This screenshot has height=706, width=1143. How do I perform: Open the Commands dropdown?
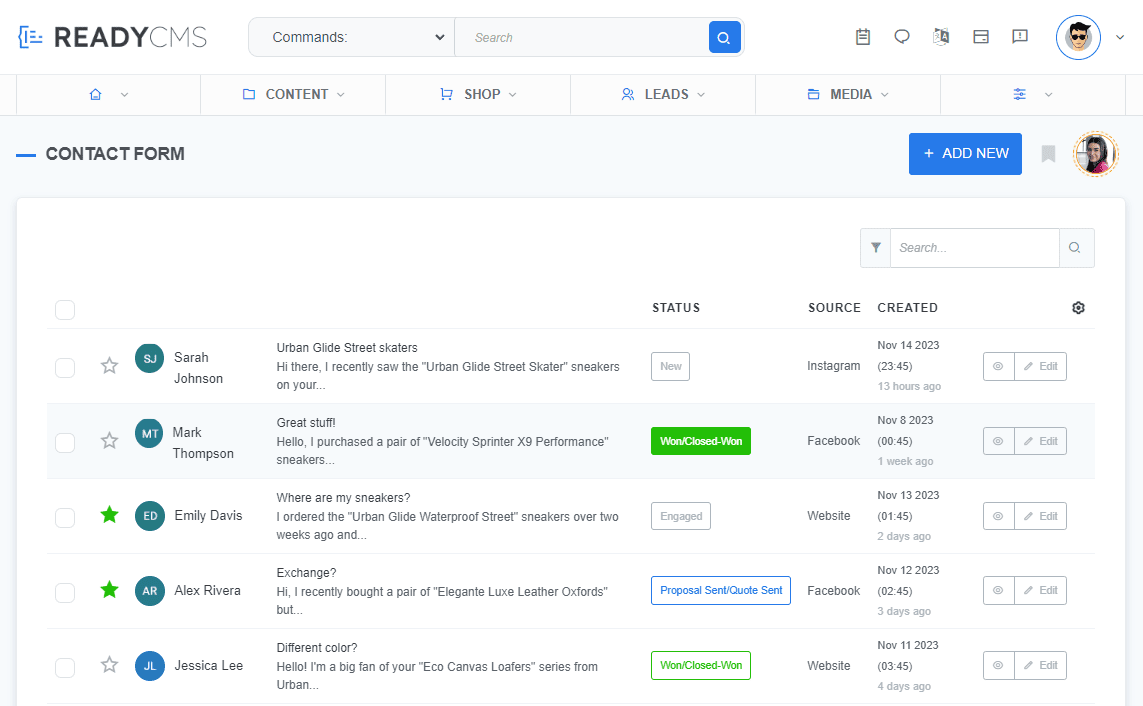point(351,37)
